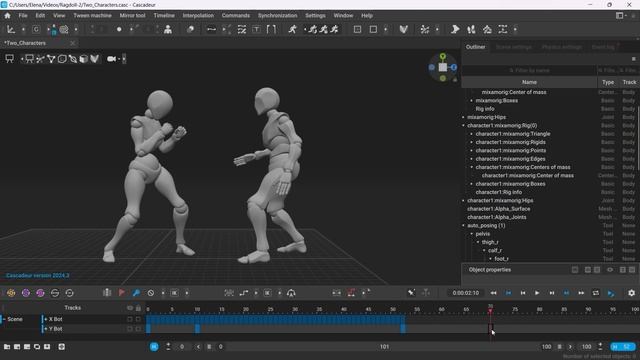
Task: Switch to the Scene settings tab
Action: pyautogui.click(x=513, y=47)
